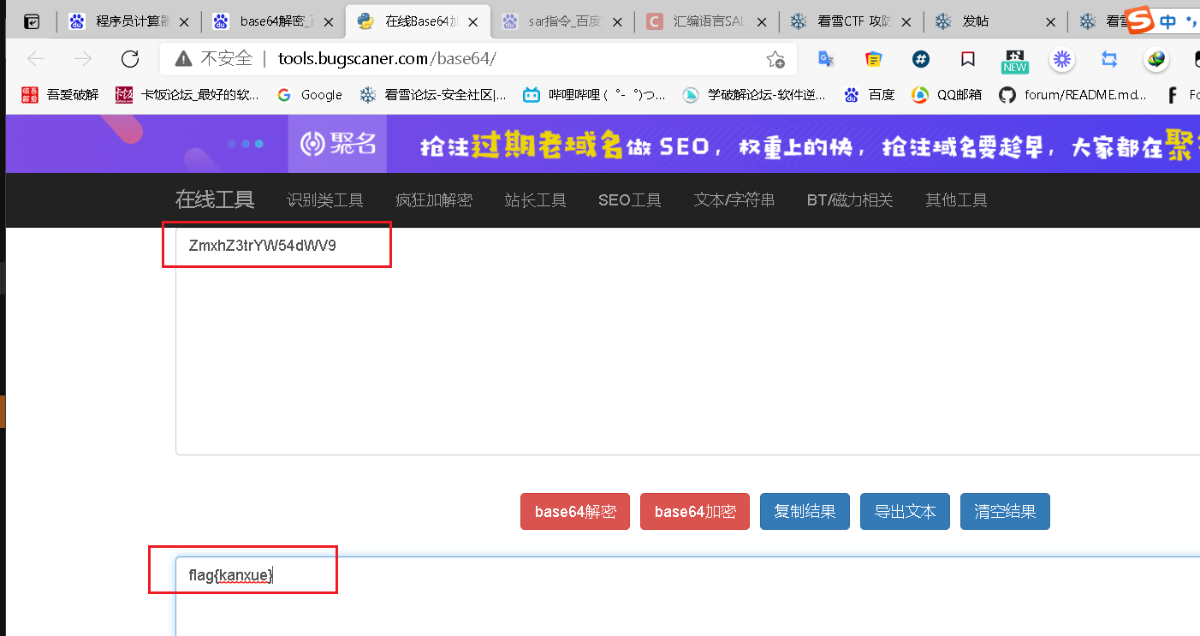Open the BT/磁力相关 menu

(850, 200)
